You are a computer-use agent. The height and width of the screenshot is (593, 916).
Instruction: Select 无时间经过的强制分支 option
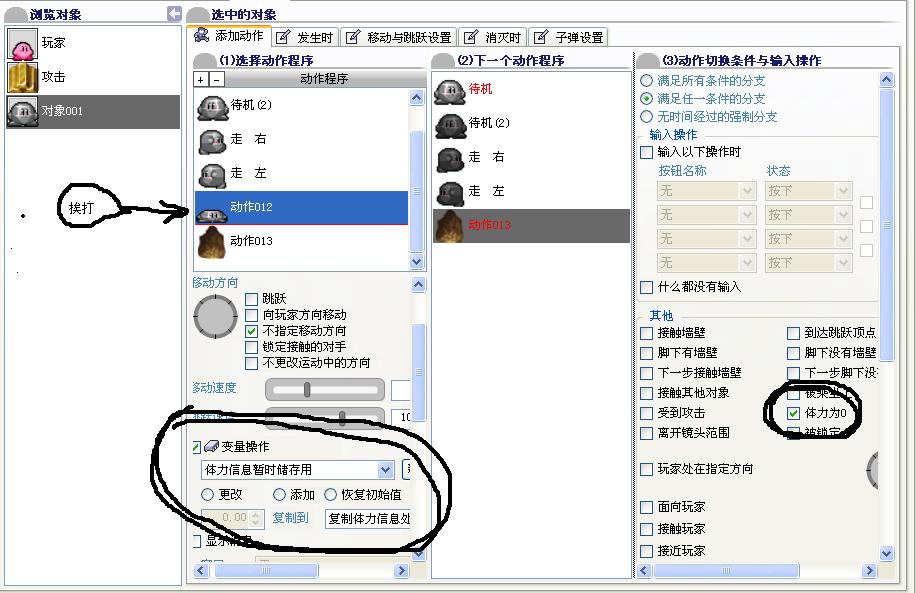646,117
